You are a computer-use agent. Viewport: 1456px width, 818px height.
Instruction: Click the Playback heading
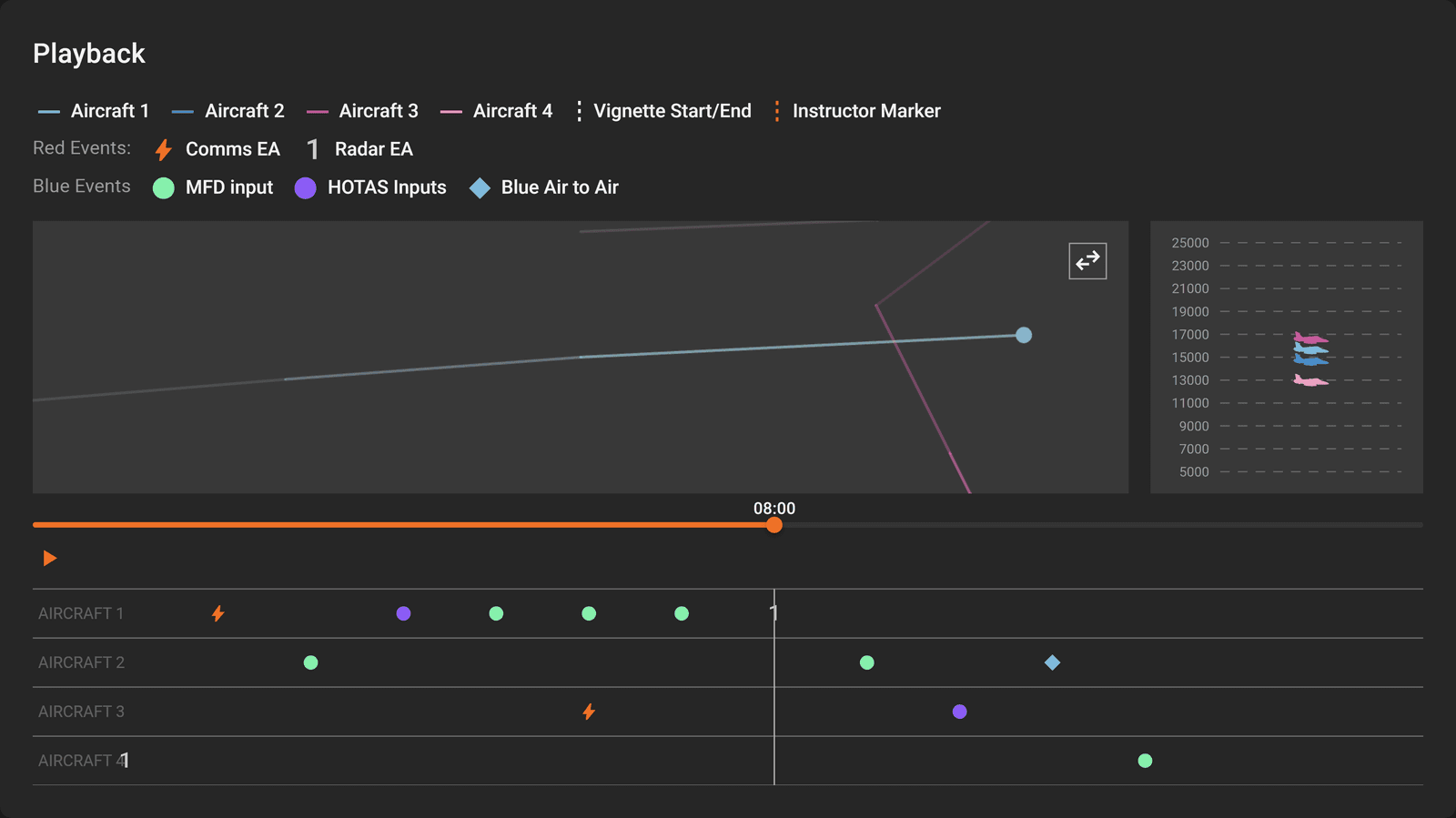(89, 54)
